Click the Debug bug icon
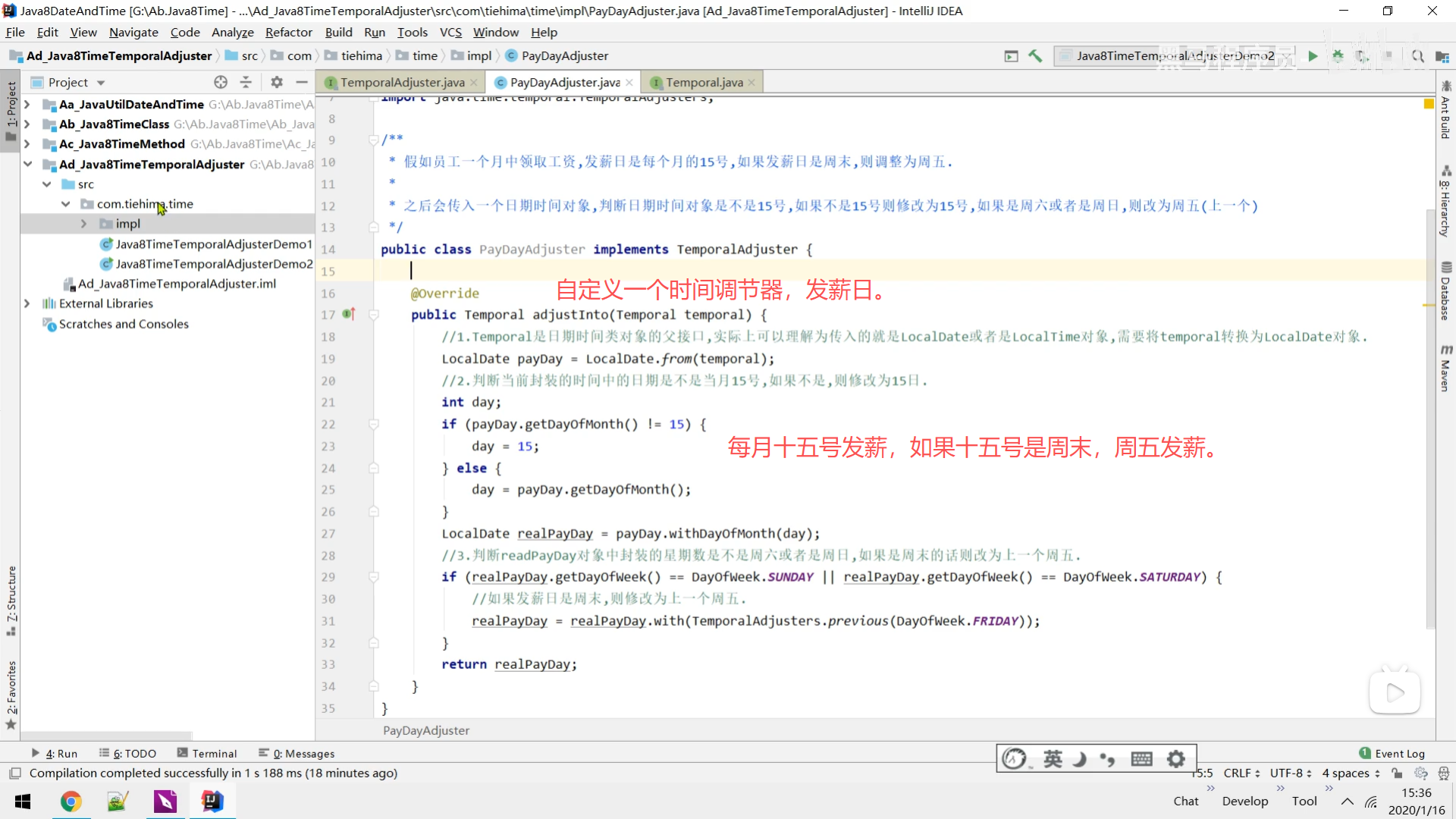The image size is (1456, 819). 1338,56
